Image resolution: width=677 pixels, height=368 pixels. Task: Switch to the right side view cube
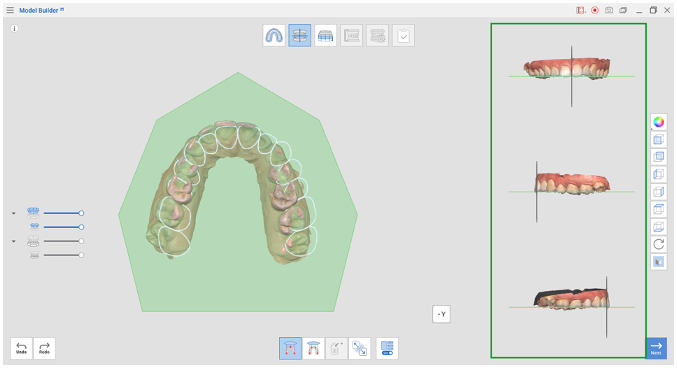click(658, 192)
